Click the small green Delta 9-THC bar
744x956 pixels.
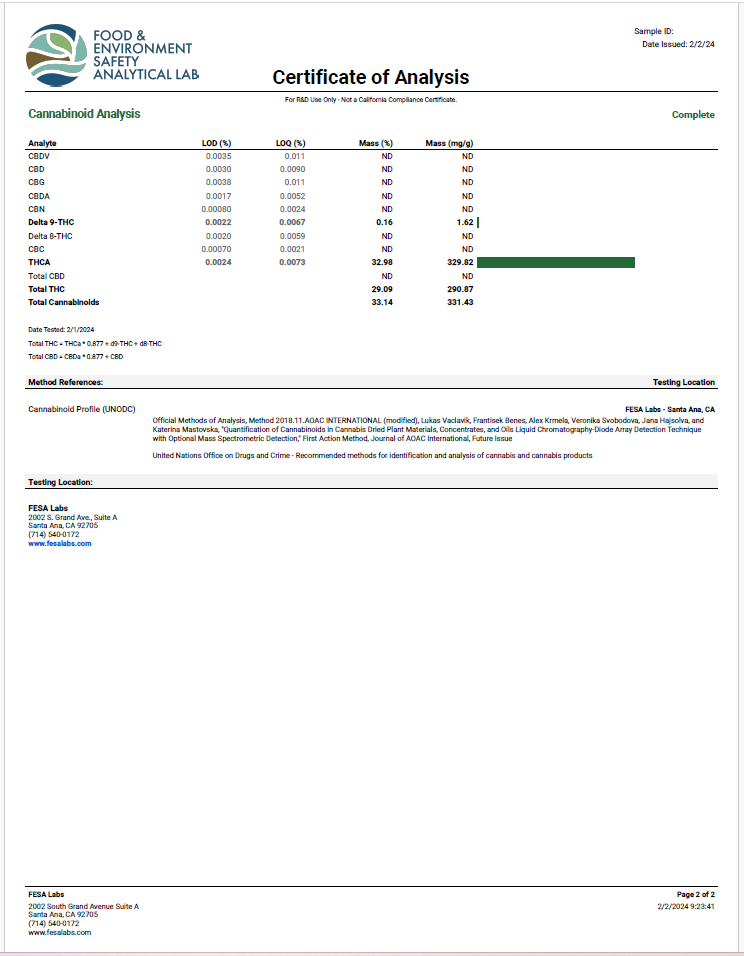(x=479, y=222)
